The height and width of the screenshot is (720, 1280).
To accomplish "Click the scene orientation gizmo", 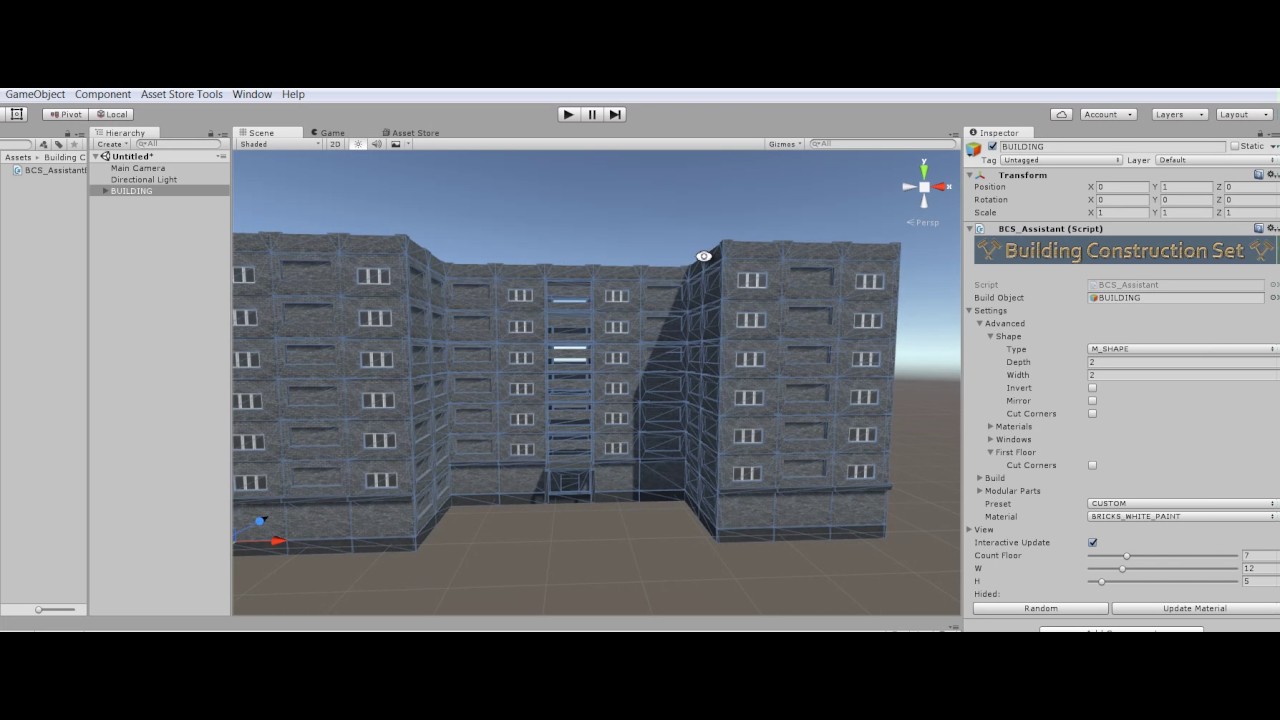I will [925, 187].
